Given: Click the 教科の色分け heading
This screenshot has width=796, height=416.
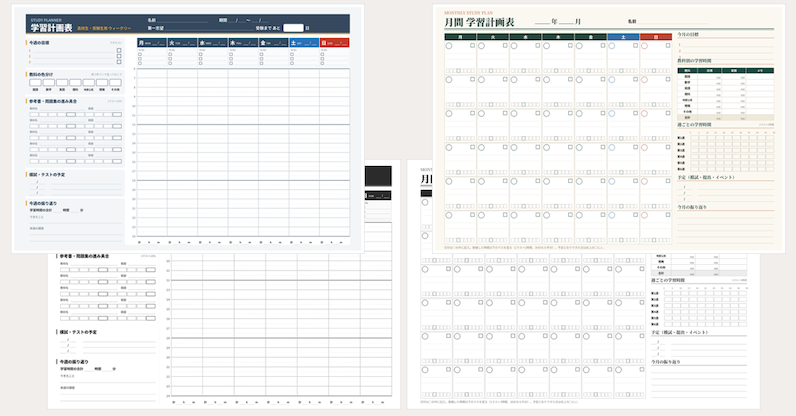Looking at the screenshot, I should coord(41,74).
